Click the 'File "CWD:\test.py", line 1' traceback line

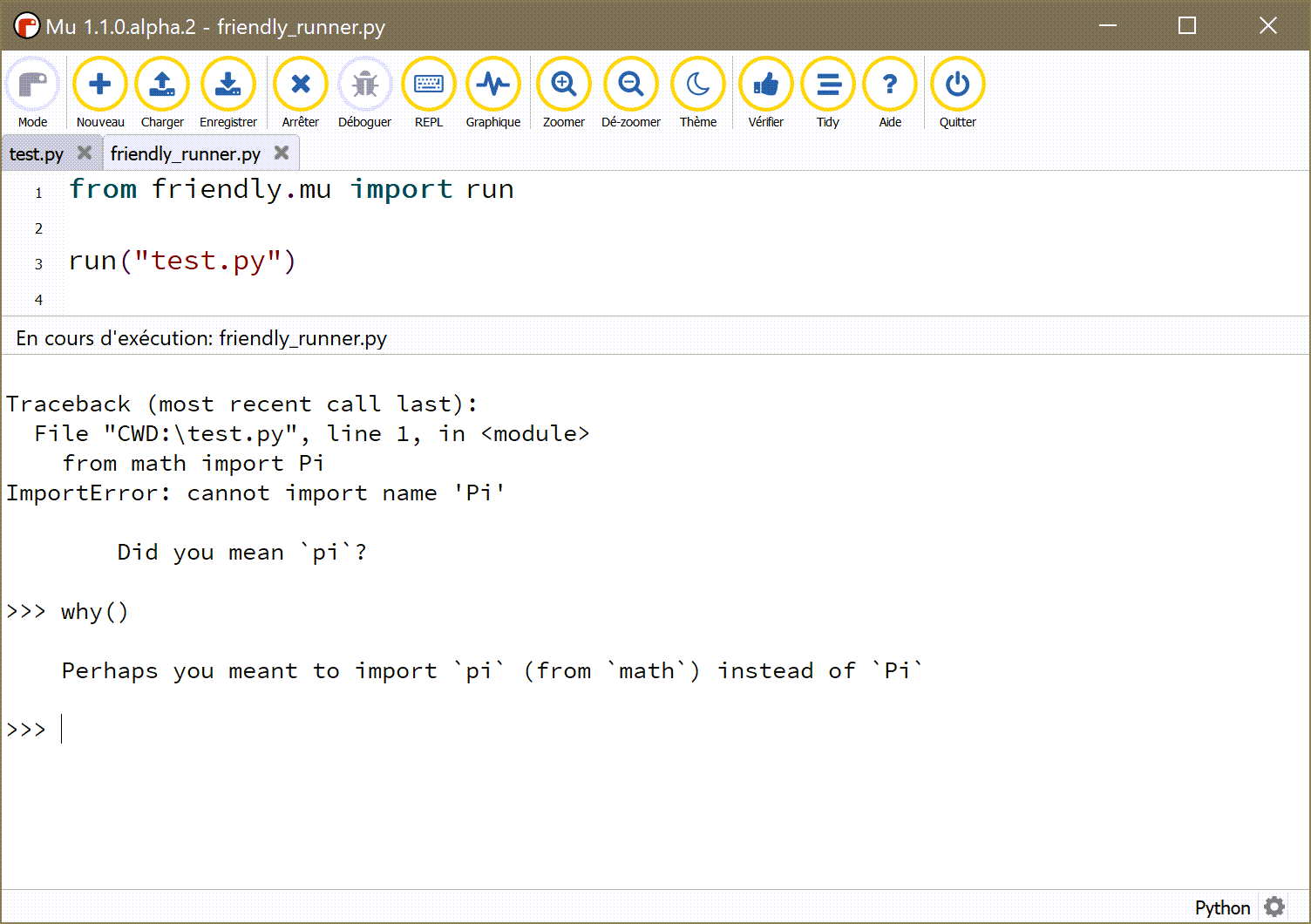pyautogui.click(x=312, y=434)
